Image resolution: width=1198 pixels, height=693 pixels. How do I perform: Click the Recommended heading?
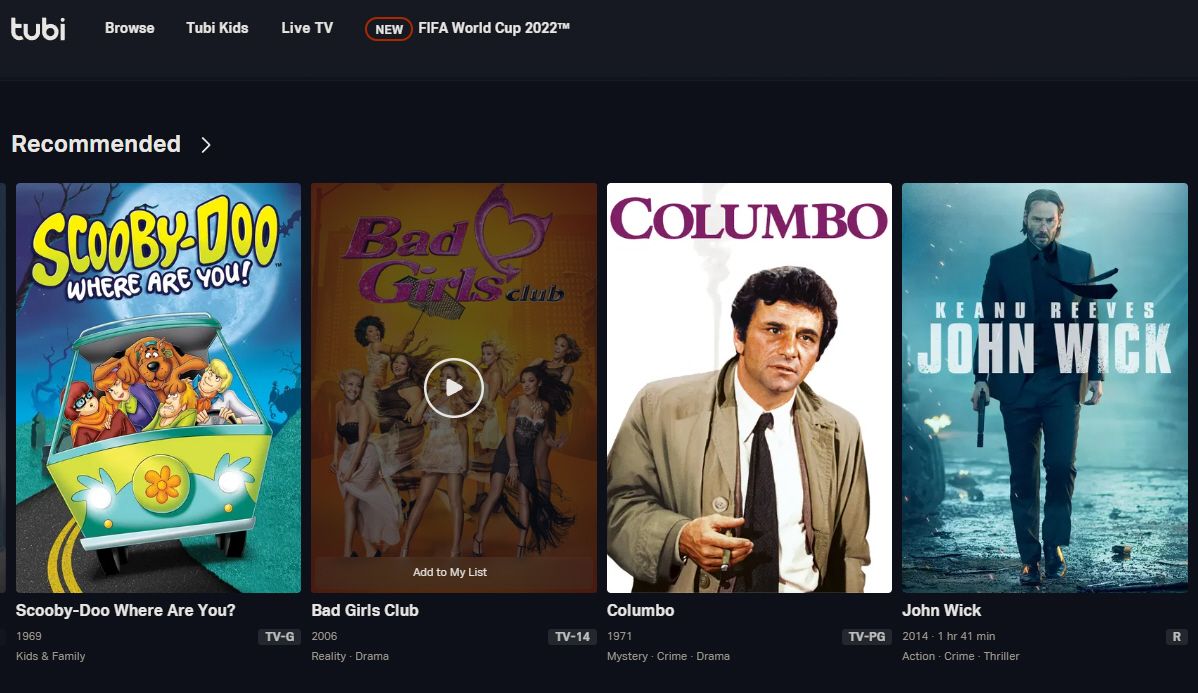pyautogui.click(x=96, y=144)
